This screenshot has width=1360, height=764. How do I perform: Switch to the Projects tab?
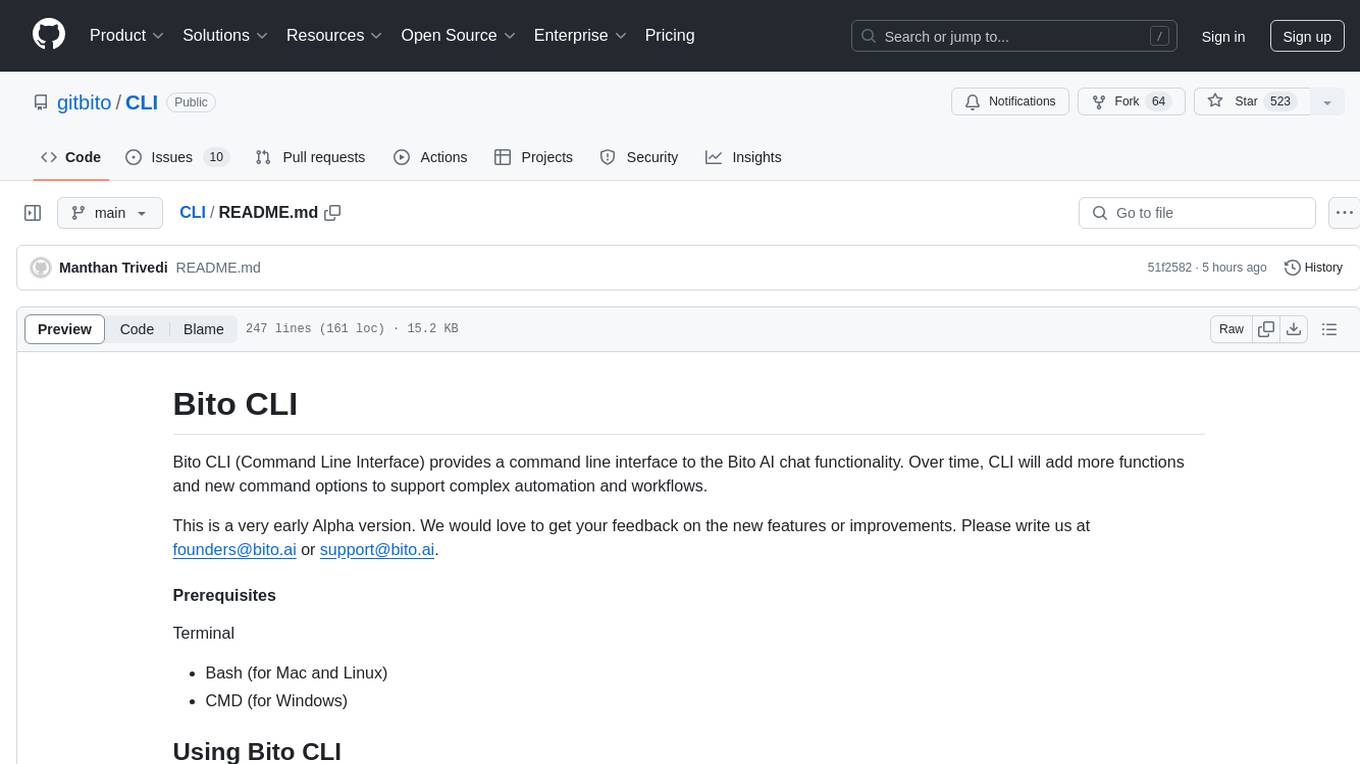click(534, 157)
